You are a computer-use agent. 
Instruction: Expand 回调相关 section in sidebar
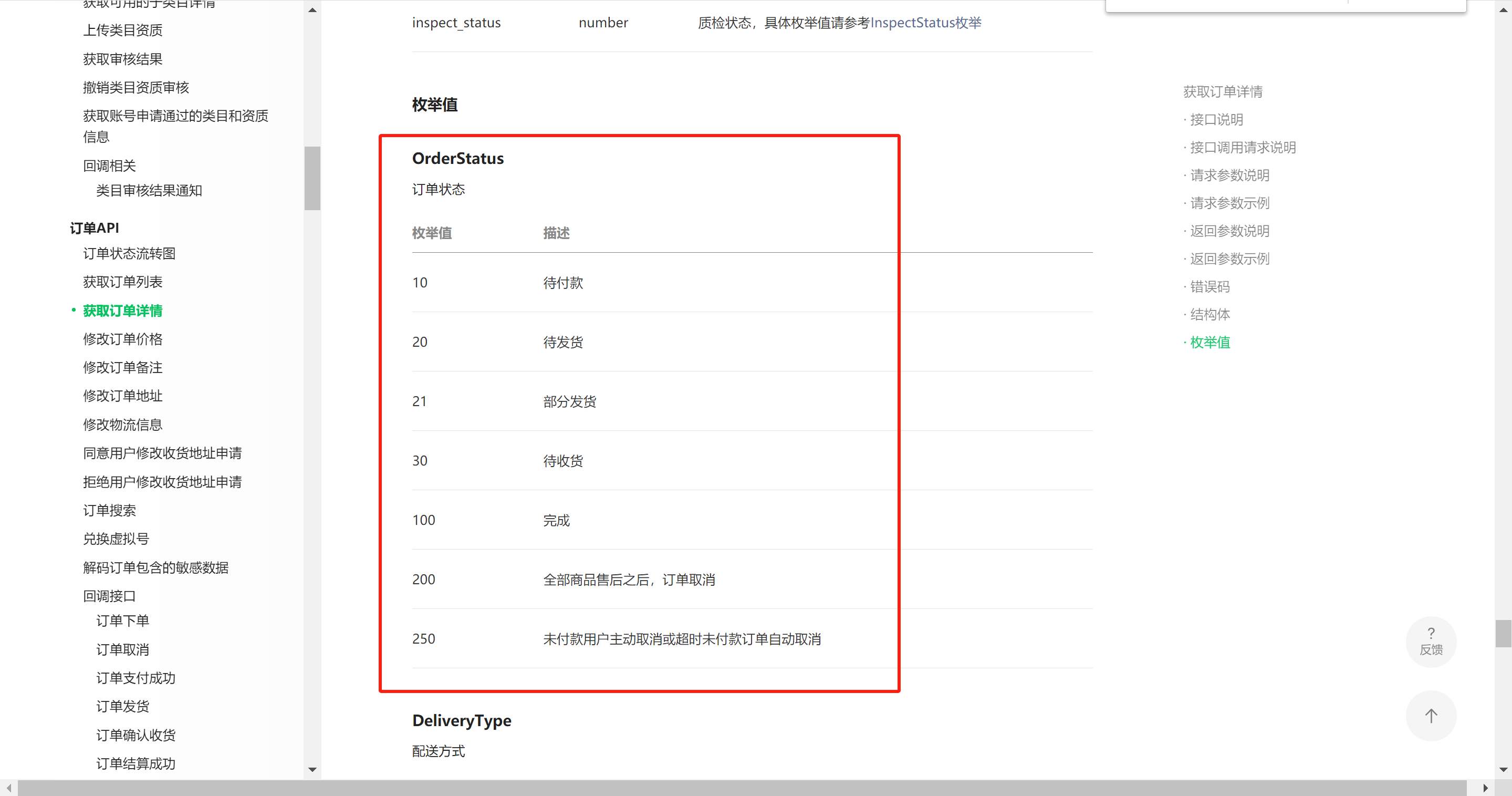point(109,166)
